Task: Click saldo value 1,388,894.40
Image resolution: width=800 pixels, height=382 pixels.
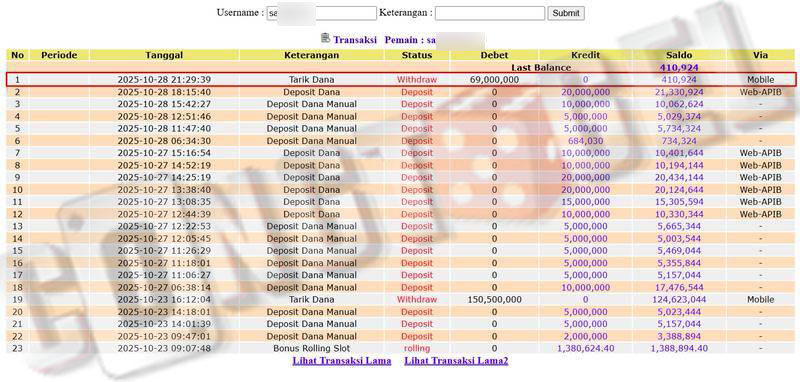Action: (679, 348)
